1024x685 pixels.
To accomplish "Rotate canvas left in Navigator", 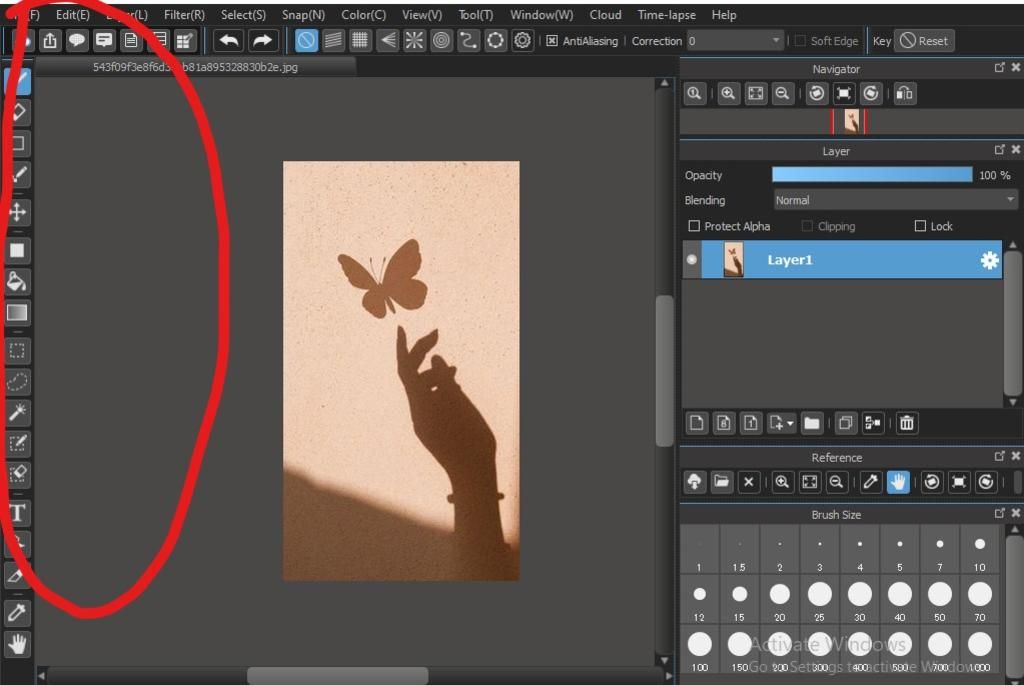I will pyautogui.click(x=816, y=93).
